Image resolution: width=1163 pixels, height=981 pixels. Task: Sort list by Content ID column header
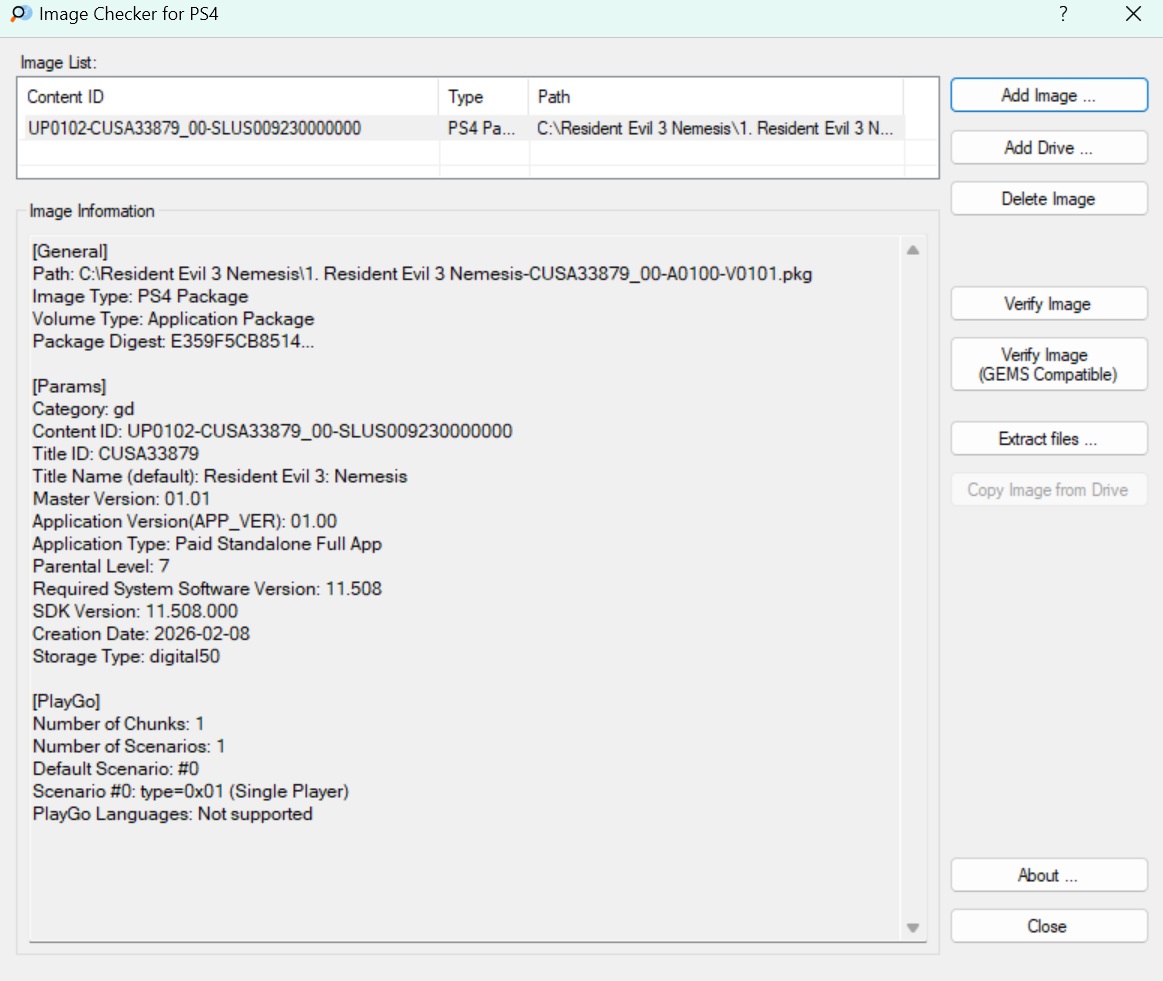228,97
